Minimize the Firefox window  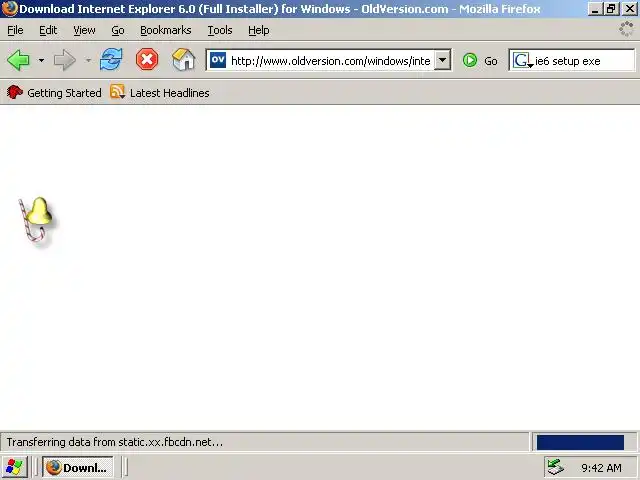coord(595,9)
